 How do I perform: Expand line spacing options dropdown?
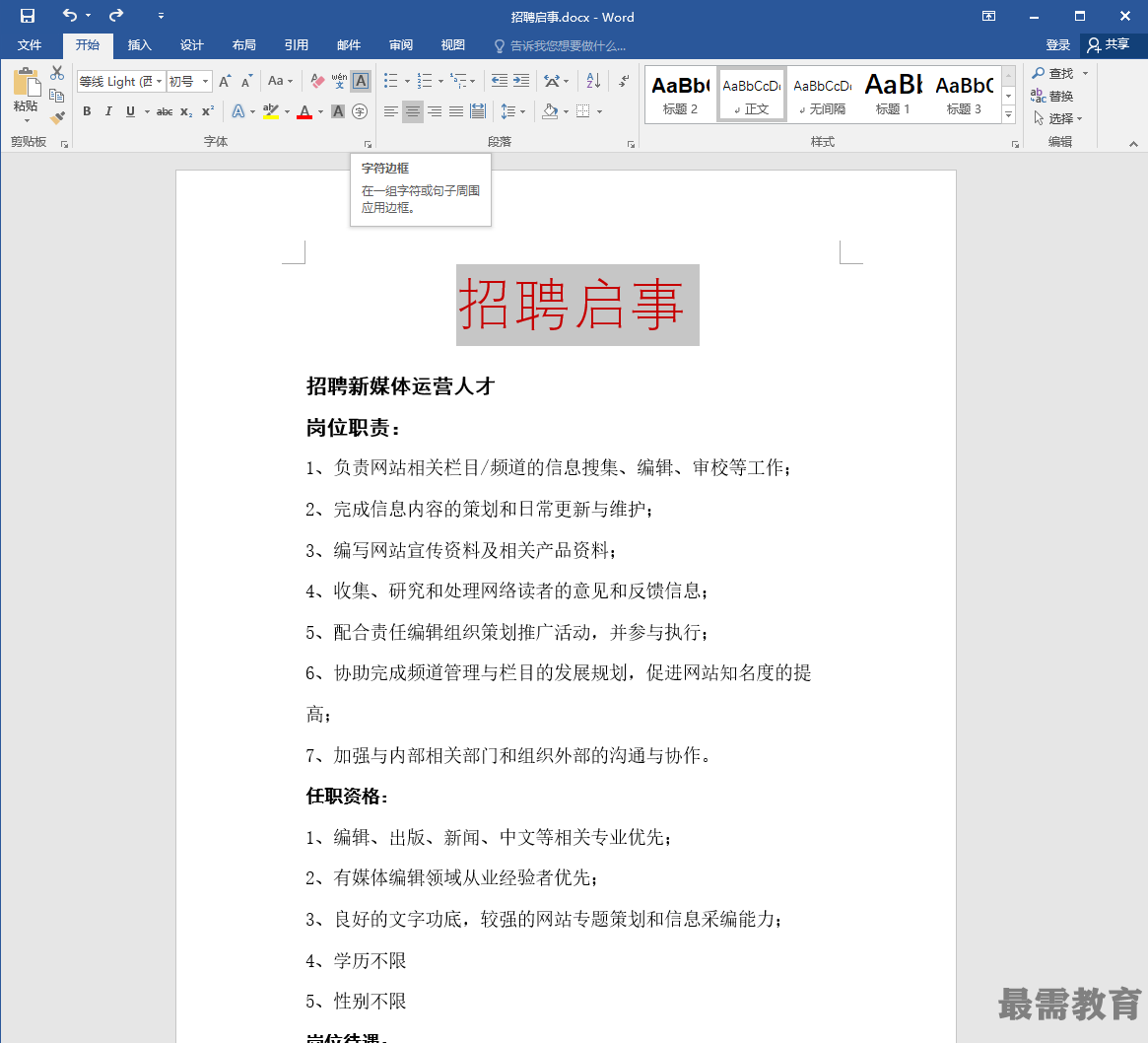(522, 111)
